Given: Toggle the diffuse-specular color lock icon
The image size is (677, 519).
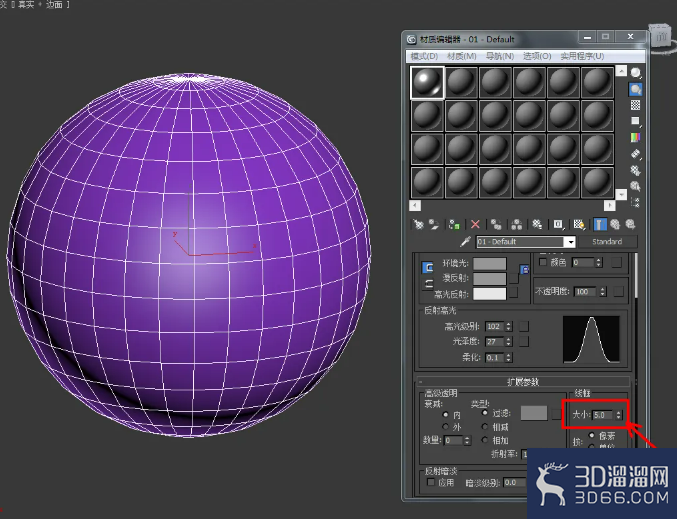Looking at the screenshot, I should coord(428,284).
